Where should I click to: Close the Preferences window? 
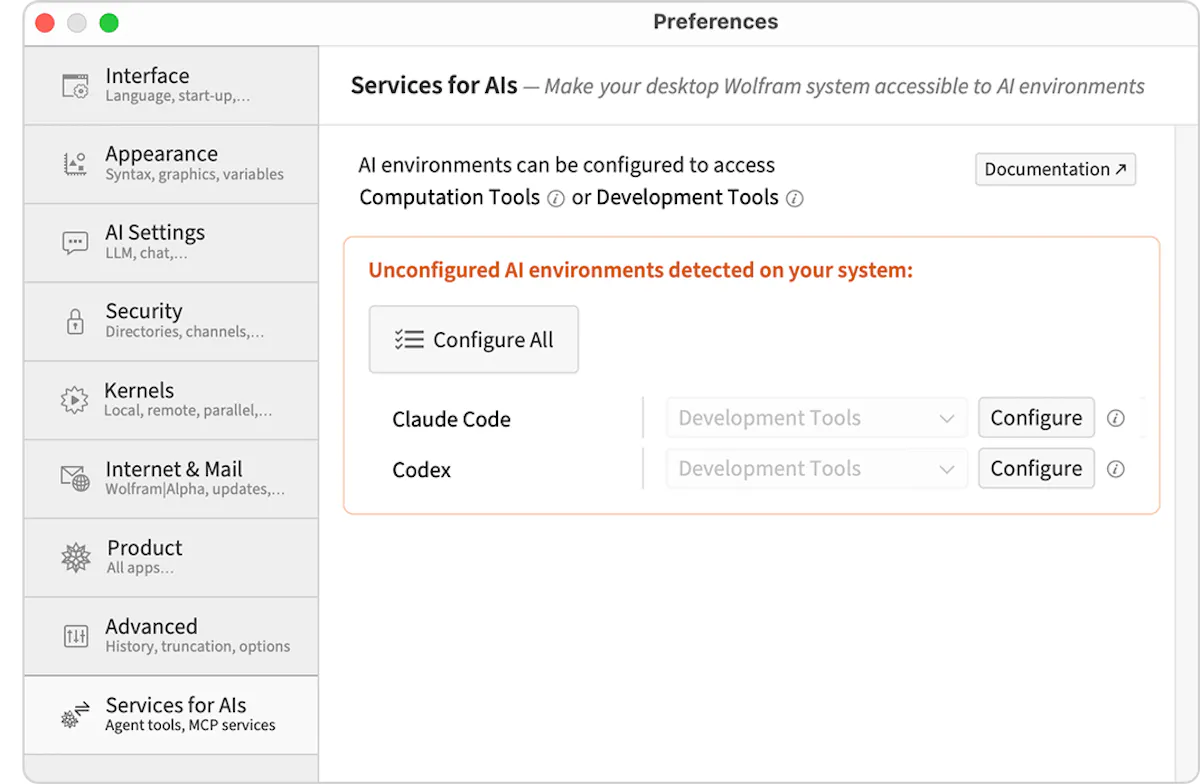(44, 22)
